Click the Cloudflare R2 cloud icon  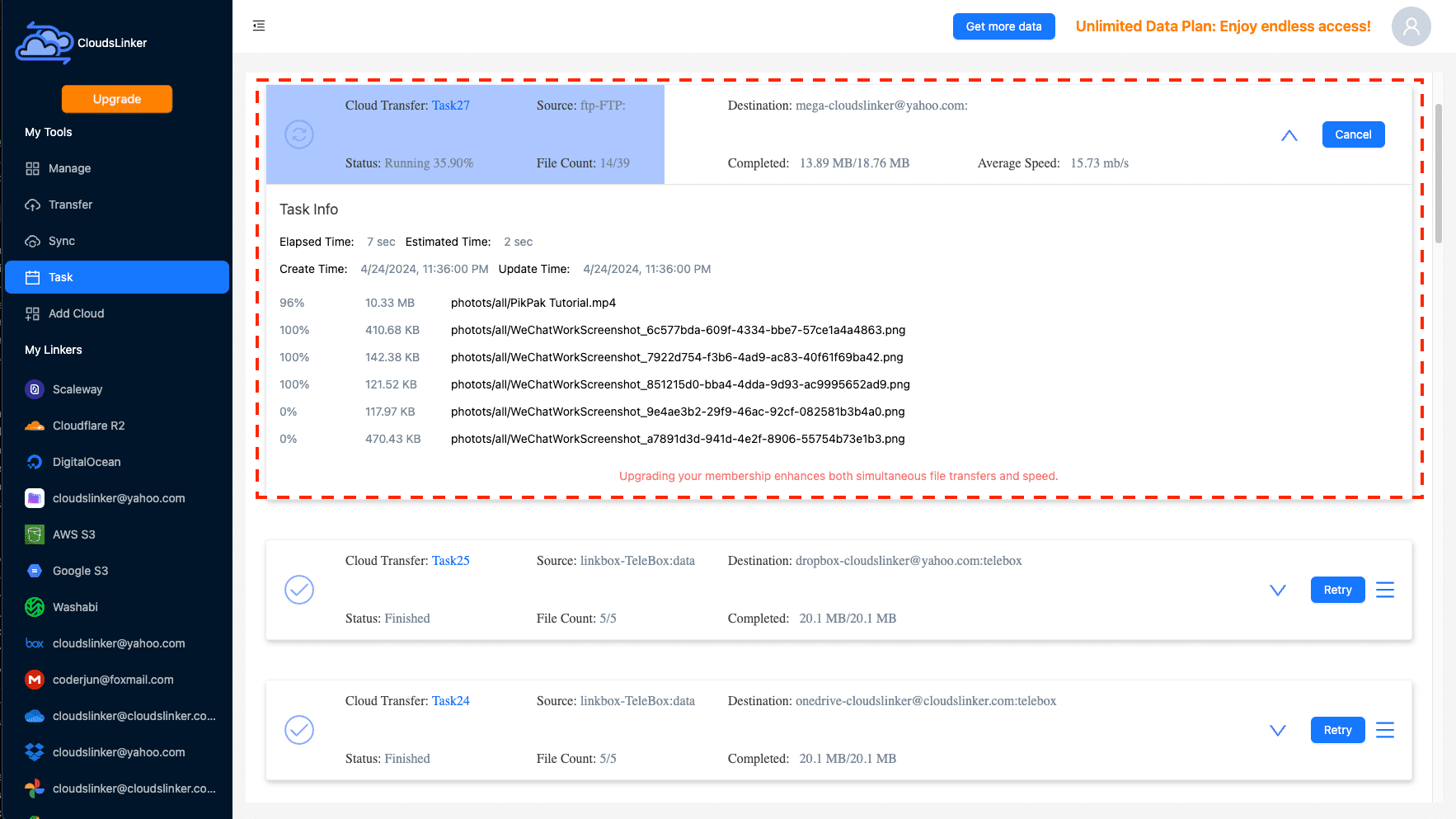click(35, 426)
